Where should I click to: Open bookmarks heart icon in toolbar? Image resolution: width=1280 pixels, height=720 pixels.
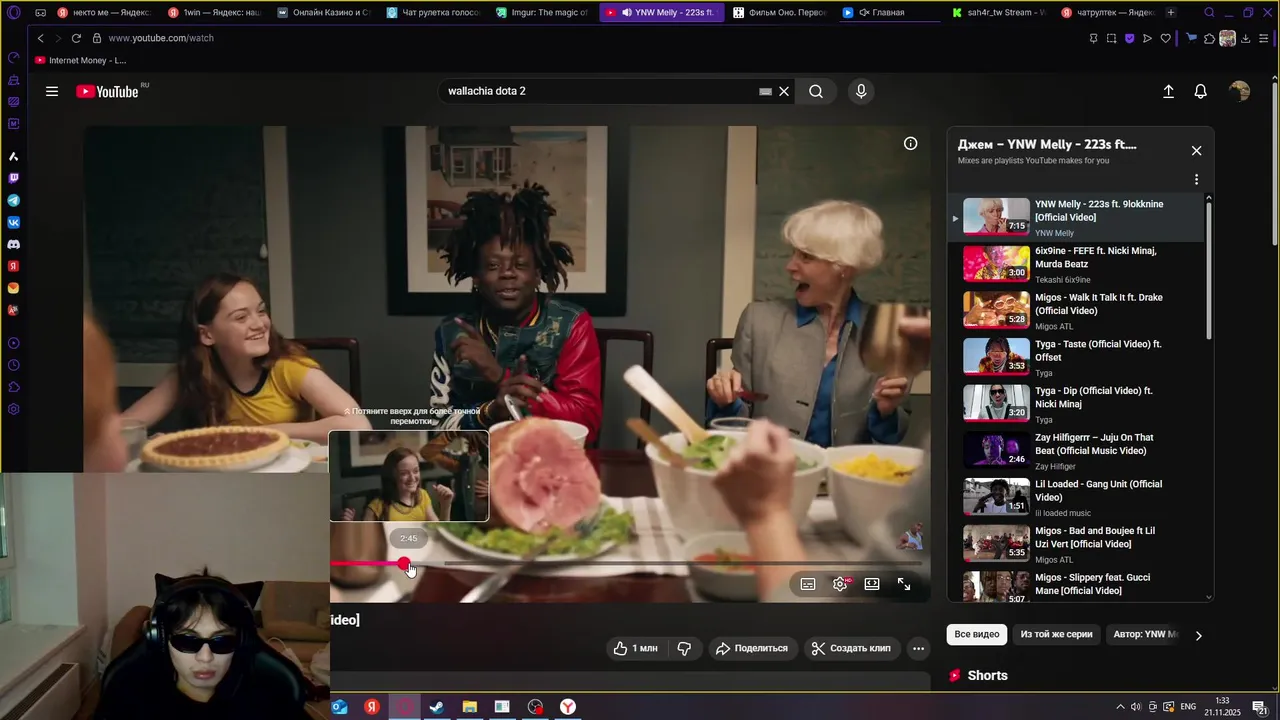pos(1165,38)
